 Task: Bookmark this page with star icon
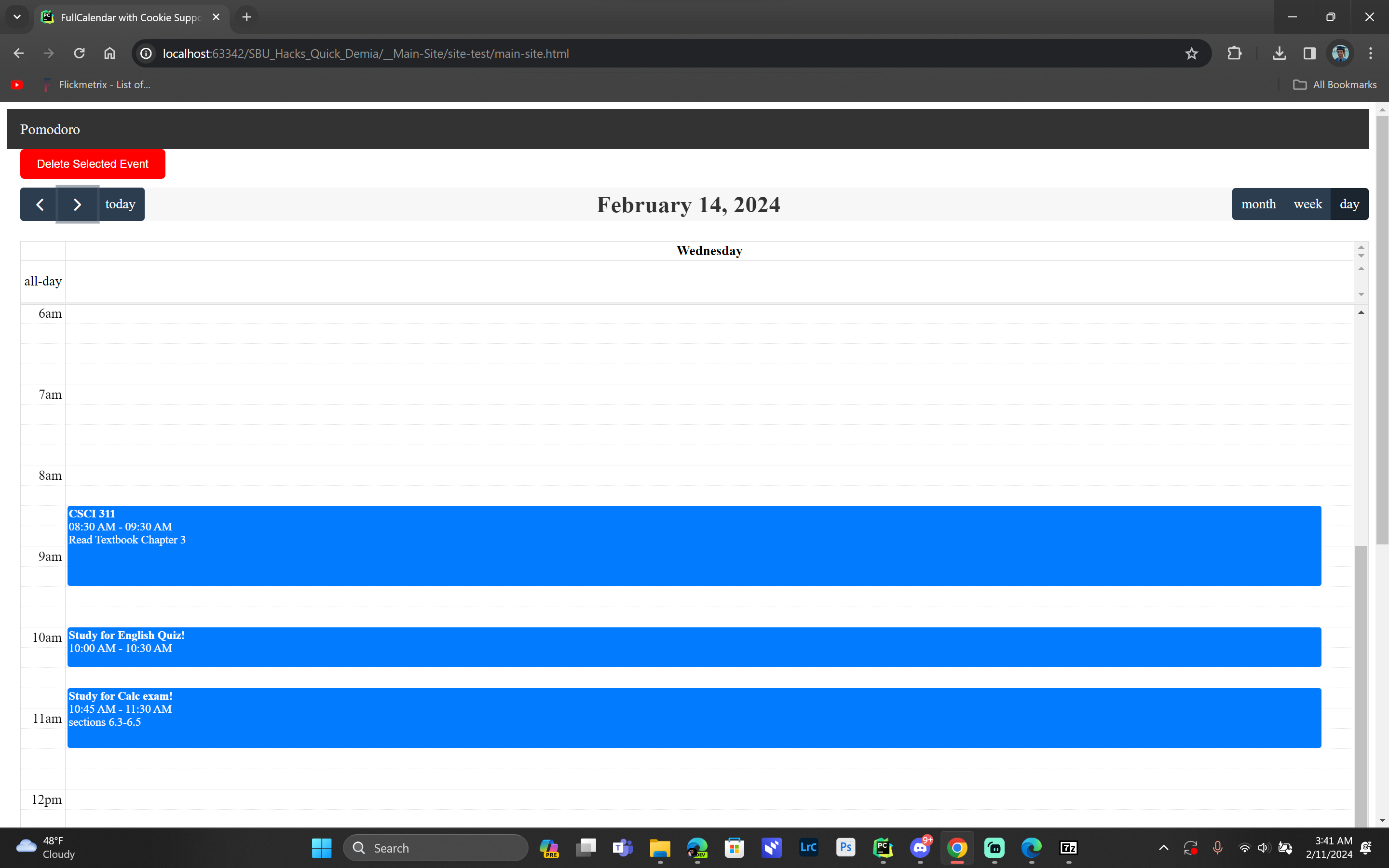[1191, 54]
